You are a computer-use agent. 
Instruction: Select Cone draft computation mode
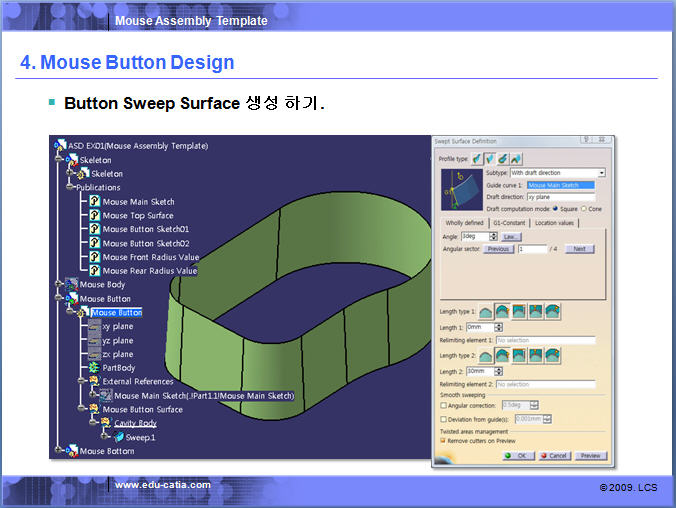point(585,209)
